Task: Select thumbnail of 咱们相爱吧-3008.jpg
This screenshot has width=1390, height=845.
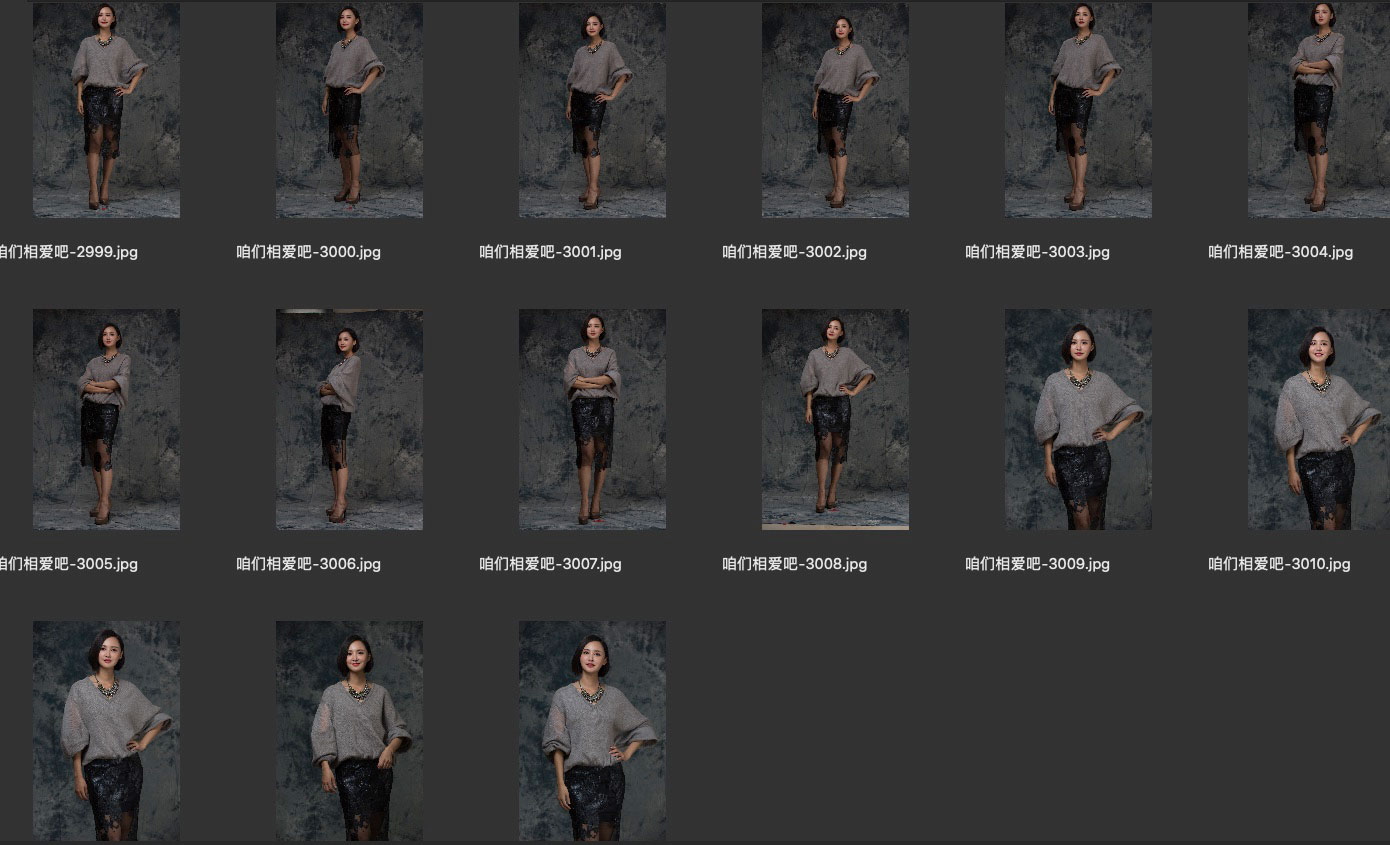Action: 835,419
